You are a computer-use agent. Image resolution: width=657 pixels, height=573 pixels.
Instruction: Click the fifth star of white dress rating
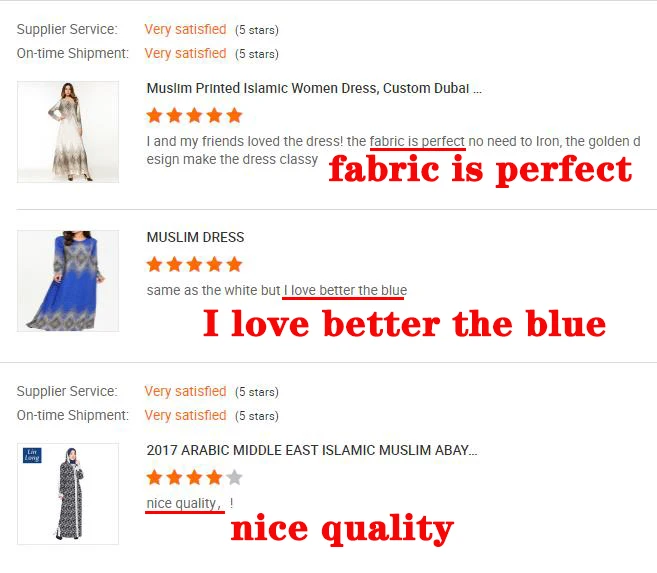pos(235,115)
